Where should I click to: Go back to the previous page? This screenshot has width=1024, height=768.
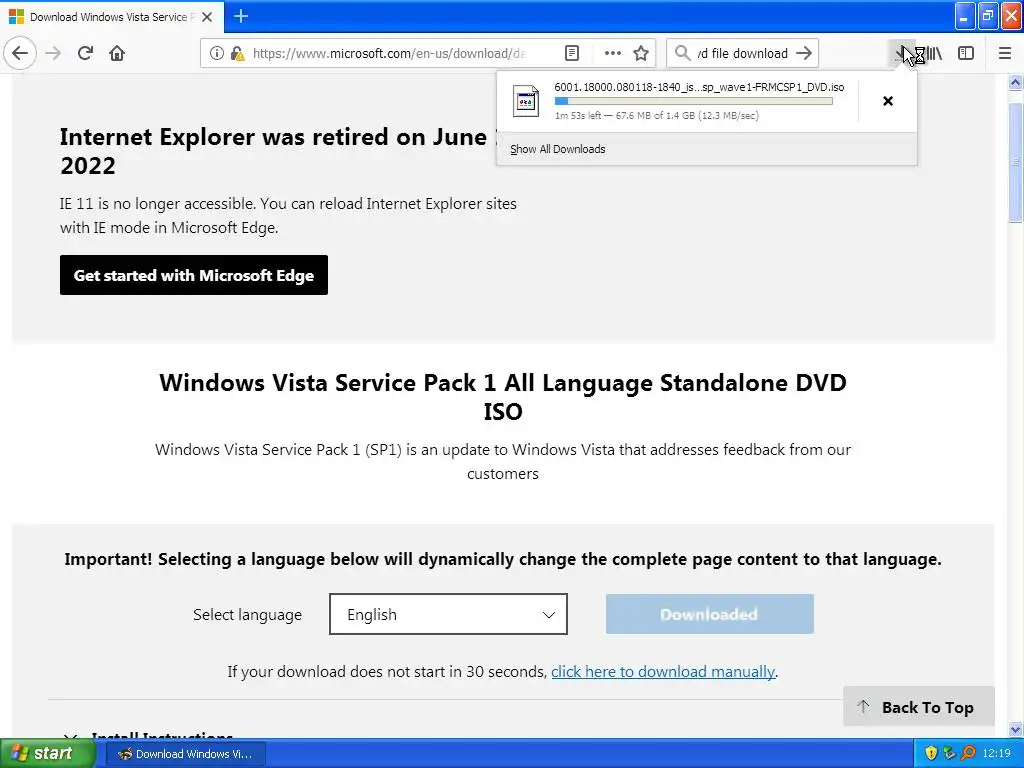point(20,53)
